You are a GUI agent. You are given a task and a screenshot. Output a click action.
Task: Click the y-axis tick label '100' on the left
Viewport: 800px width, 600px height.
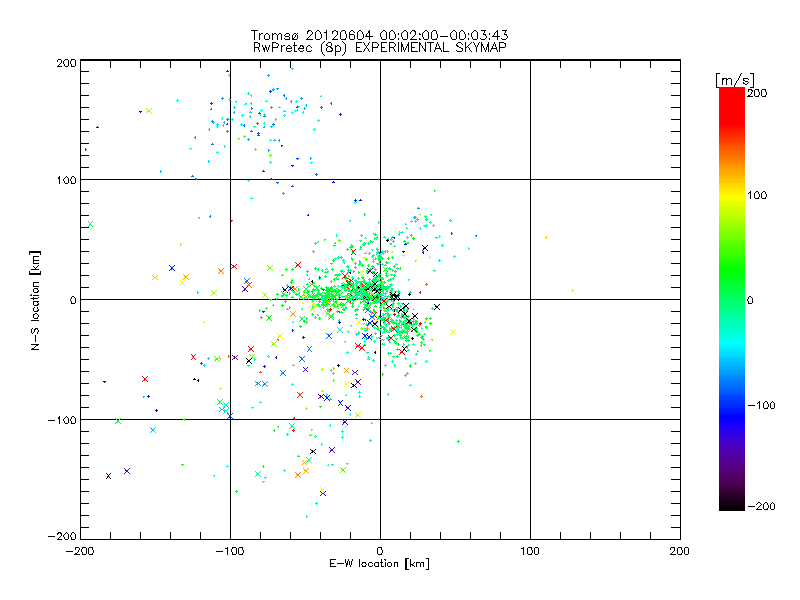tap(66, 180)
